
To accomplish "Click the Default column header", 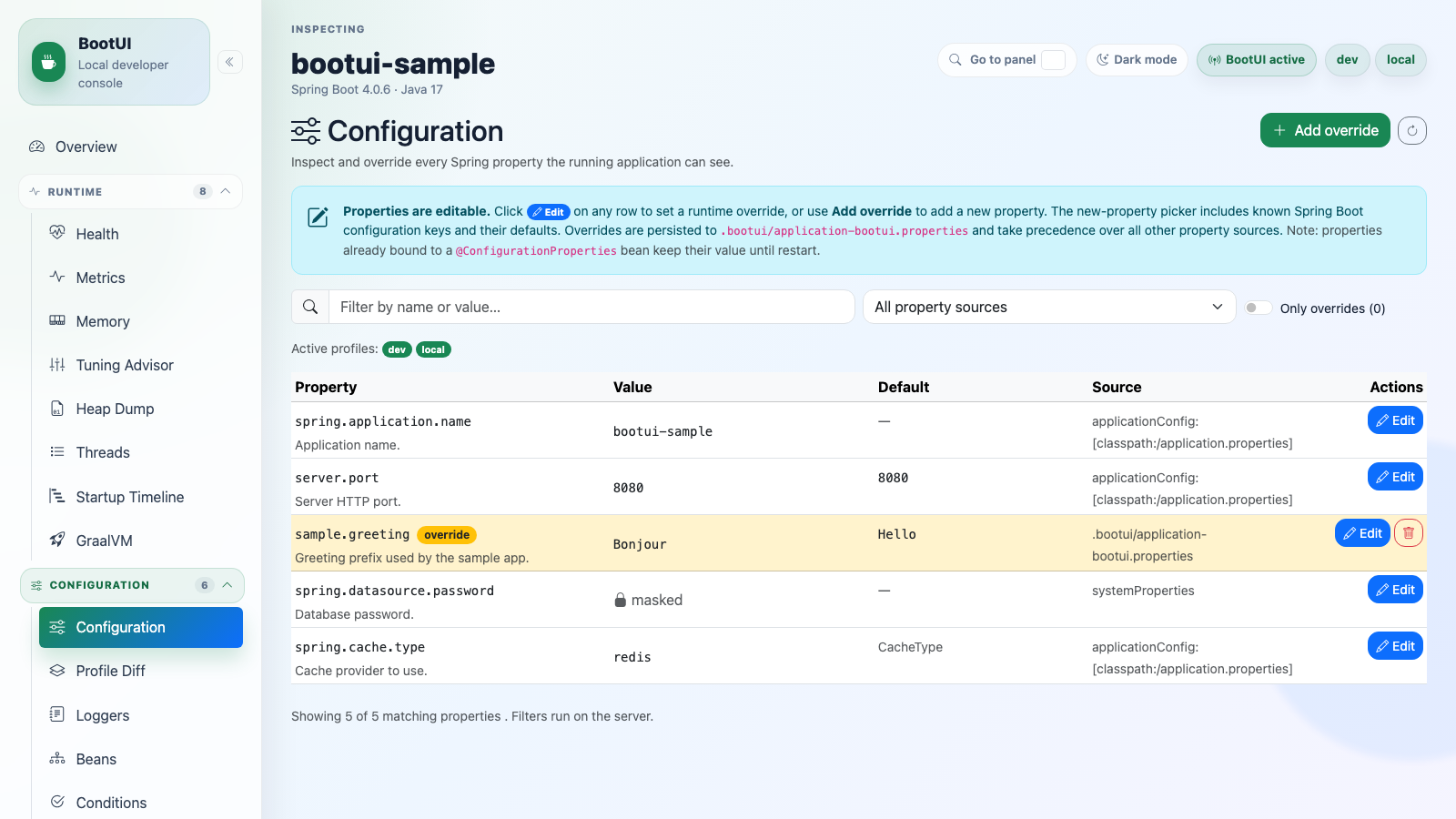I will (x=904, y=387).
